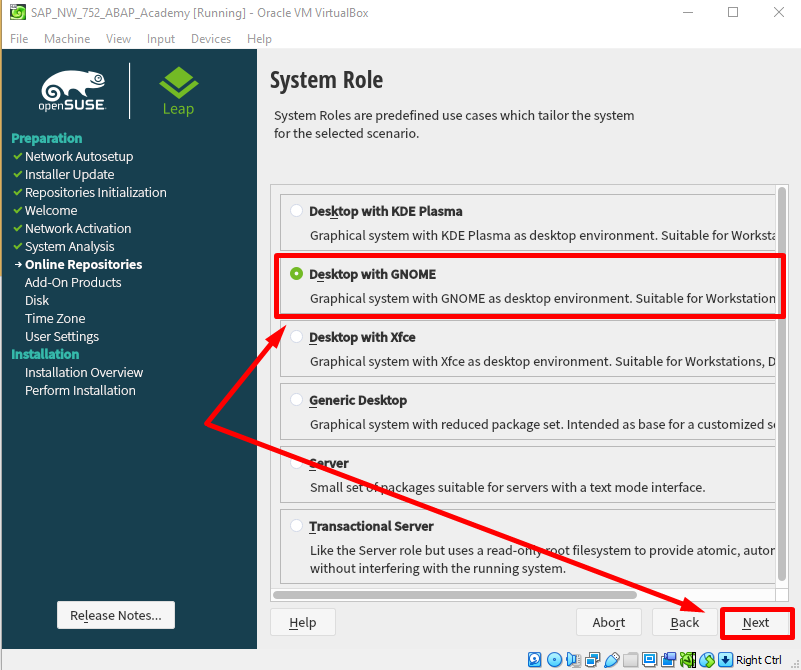Click the "System Analysis" step
801x670 pixels.
click(69, 247)
